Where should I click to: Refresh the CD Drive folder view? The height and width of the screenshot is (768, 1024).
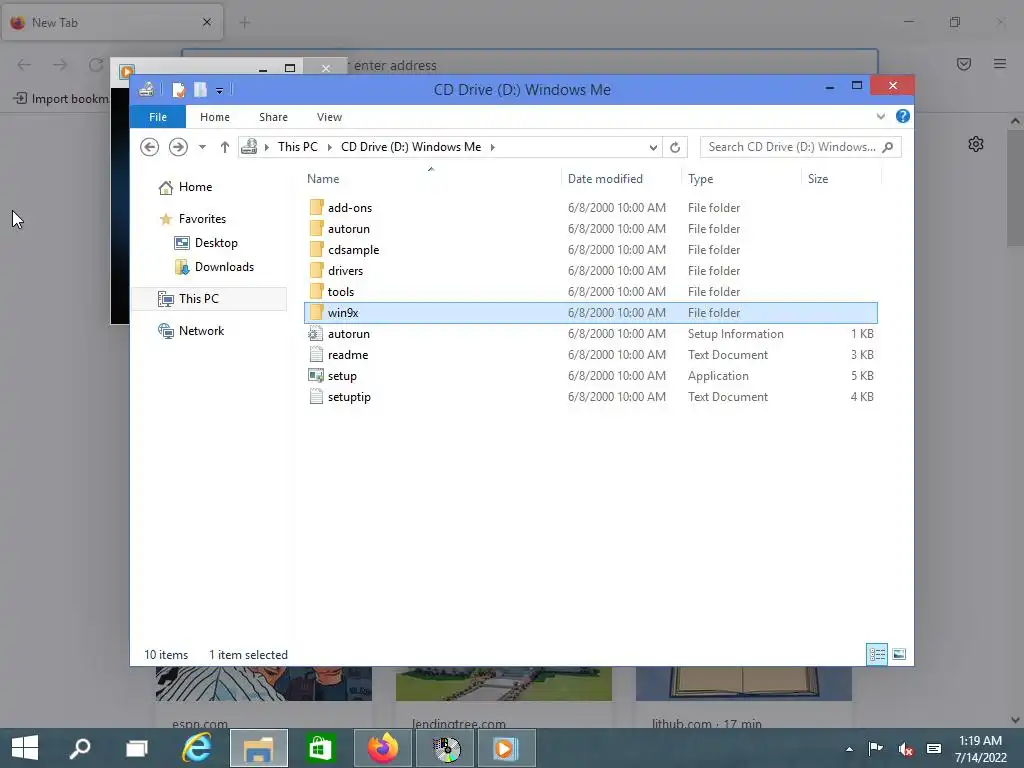pos(675,147)
